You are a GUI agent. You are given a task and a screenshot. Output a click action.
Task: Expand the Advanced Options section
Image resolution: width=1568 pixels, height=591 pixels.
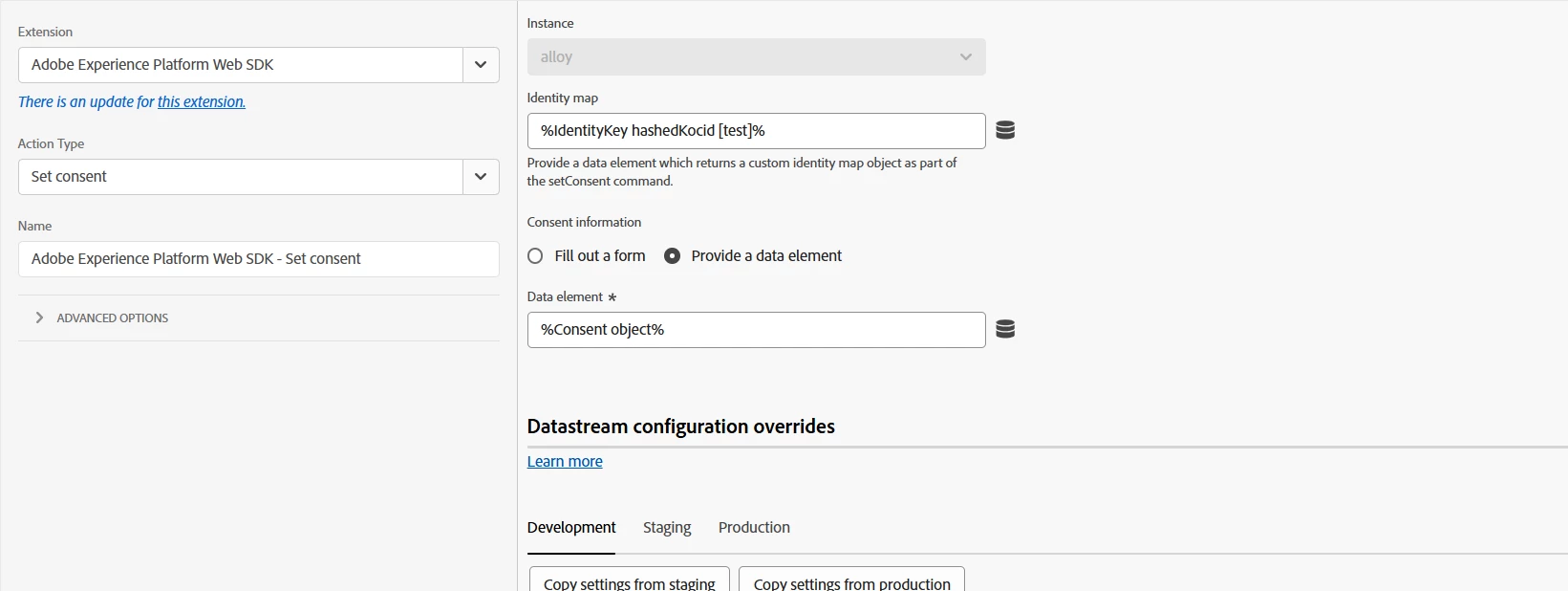tap(101, 317)
